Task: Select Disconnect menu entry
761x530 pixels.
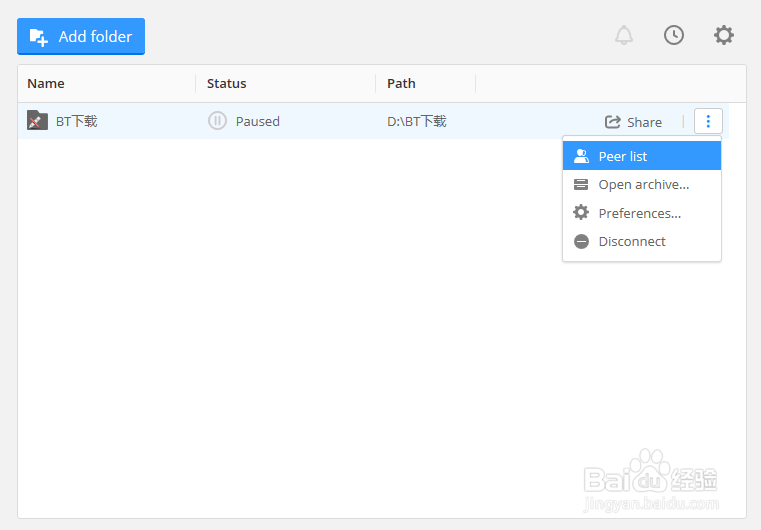Action: (x=632, y=241)
